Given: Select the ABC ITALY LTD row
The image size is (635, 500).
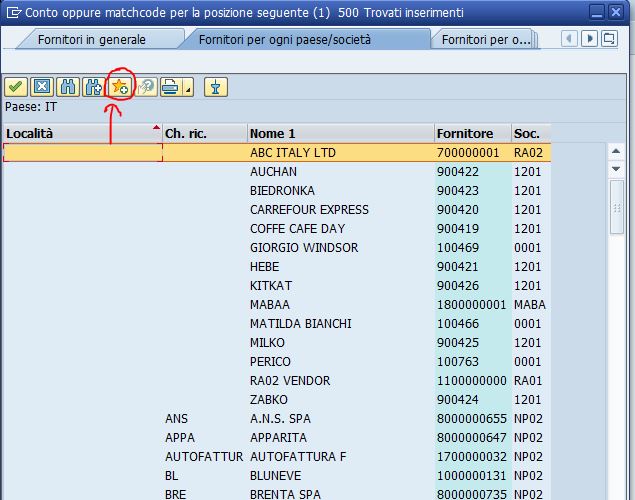Looking at the screenshot, I should click(277, 153).
